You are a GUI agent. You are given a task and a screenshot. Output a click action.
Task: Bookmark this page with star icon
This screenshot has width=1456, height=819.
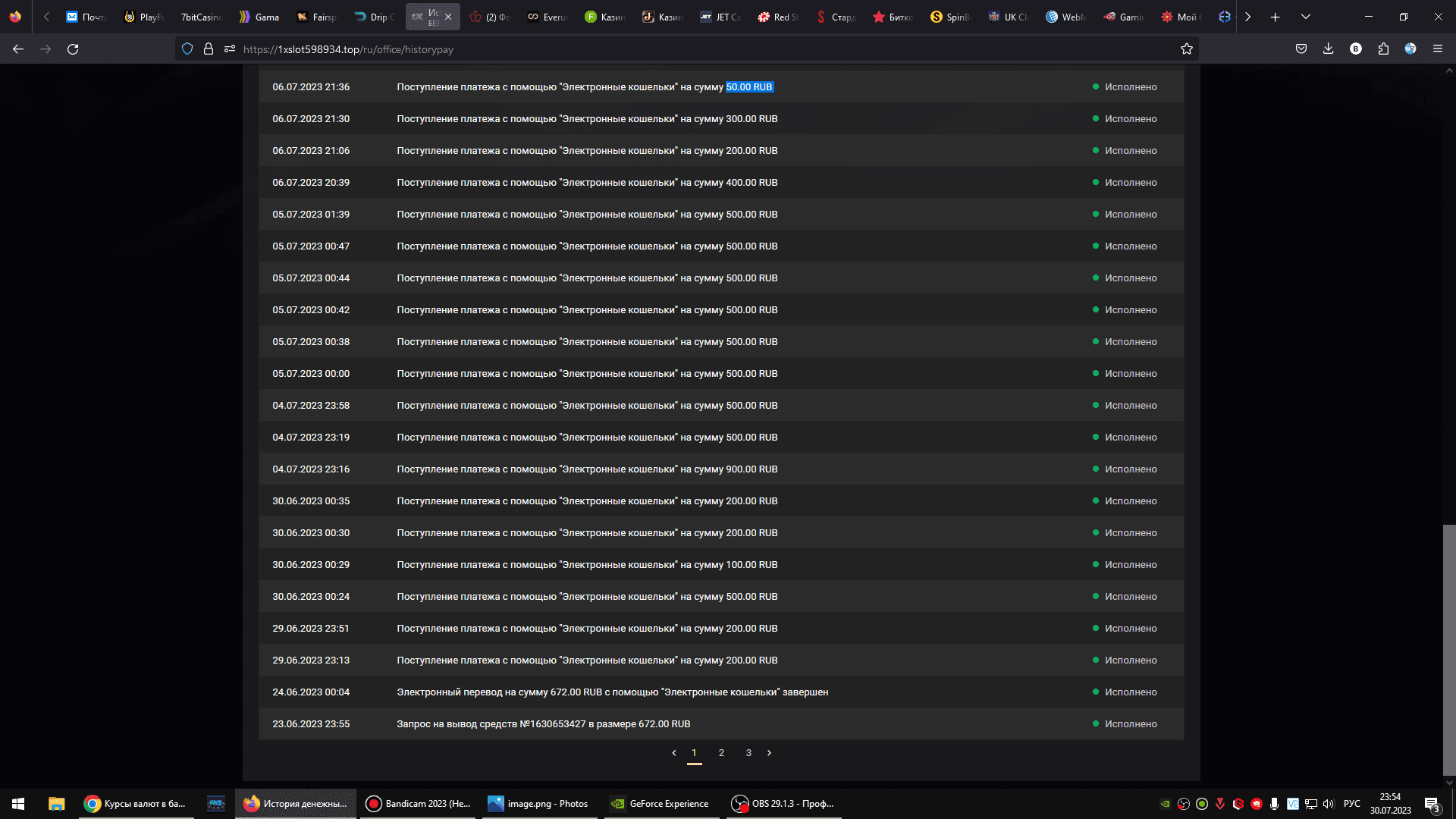[1187, 49]
